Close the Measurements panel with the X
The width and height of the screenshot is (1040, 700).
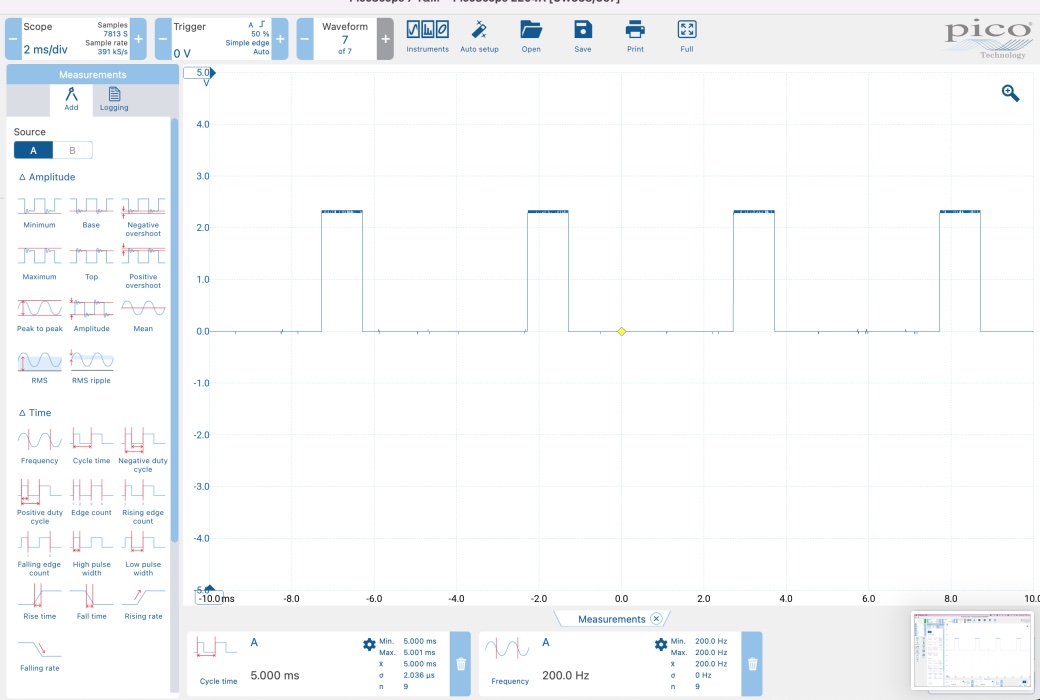pyautogui.click(x=656, y=619)
